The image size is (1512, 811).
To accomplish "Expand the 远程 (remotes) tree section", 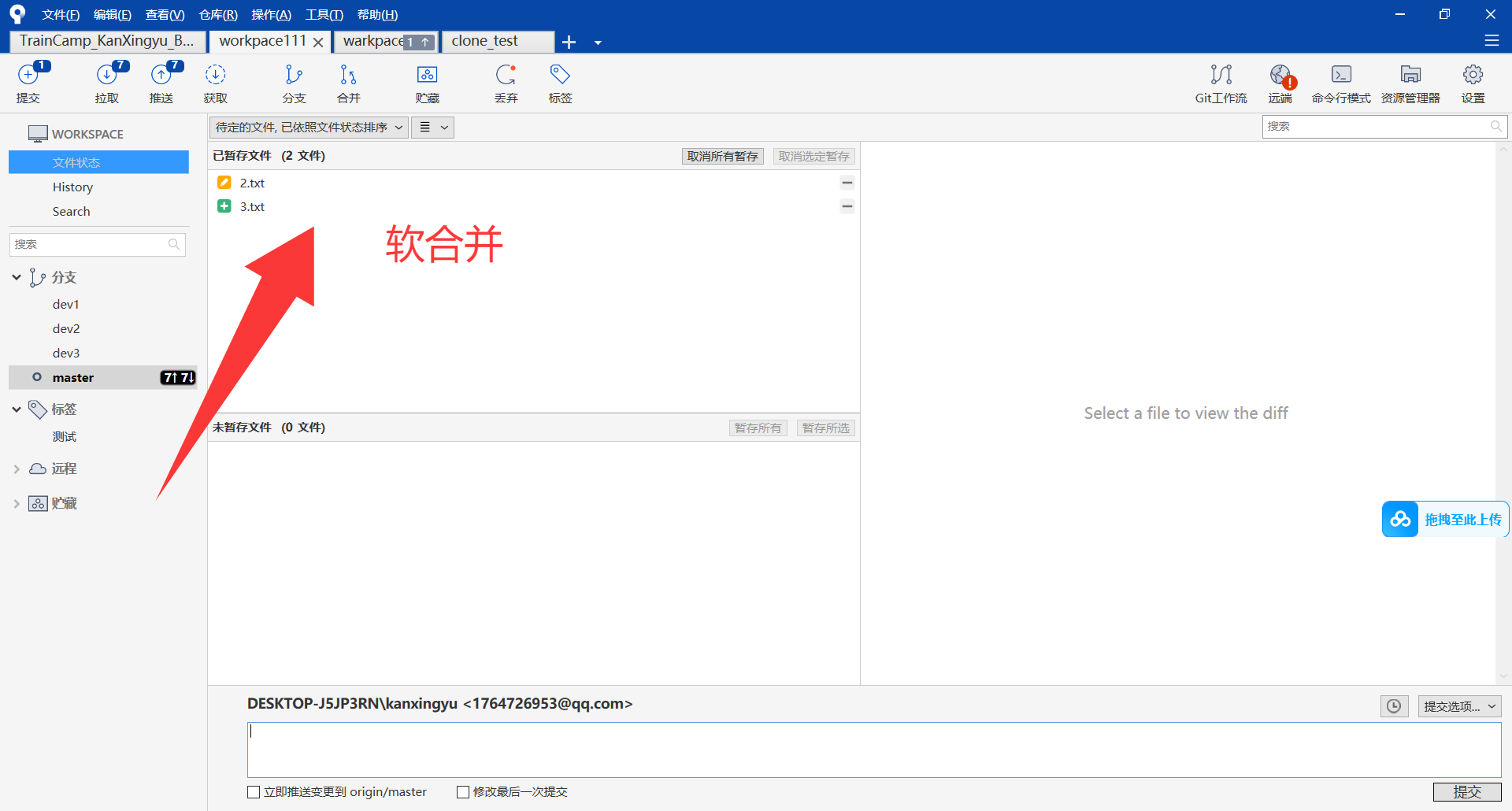I will pos(17,468).
